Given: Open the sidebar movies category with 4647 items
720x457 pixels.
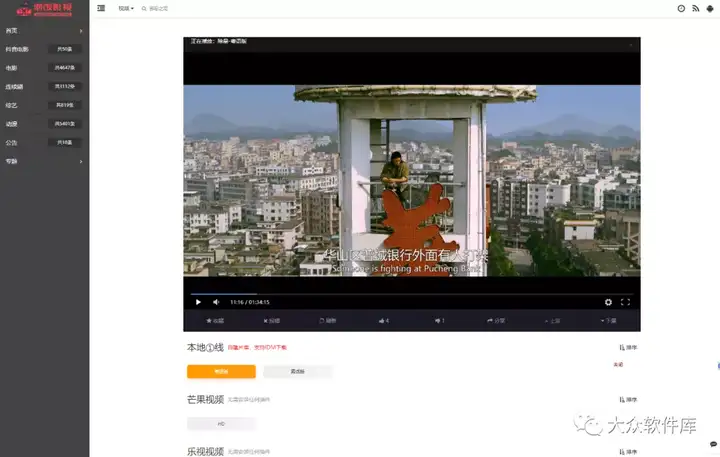Looking at the screenshot, I should (x=44, y=68).
